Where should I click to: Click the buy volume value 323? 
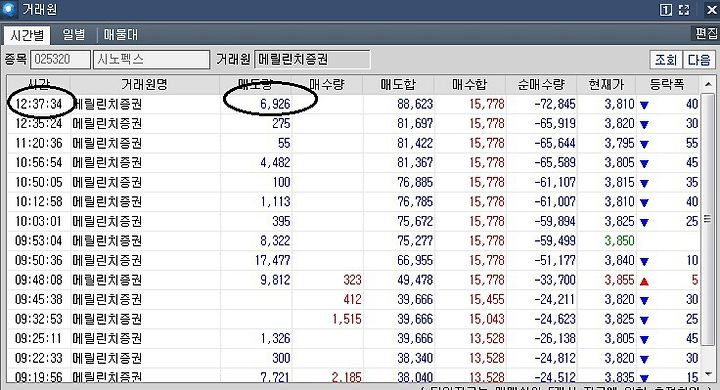[x=353, y=280]
